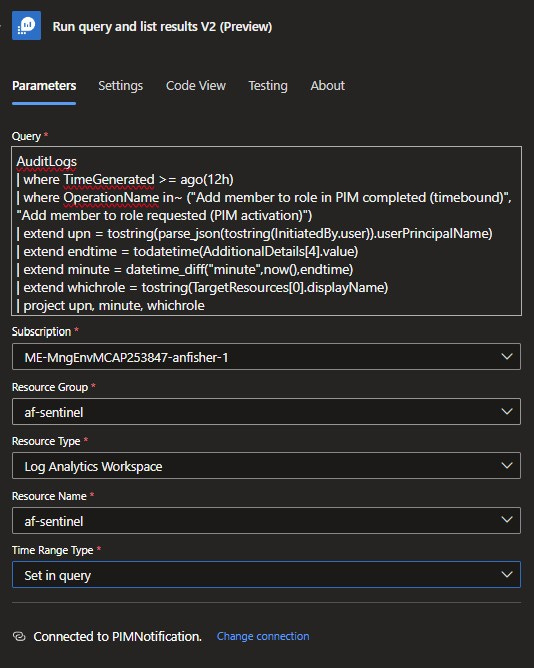Open the Resource Type dropdown
Viewport: 534px width, 668px height.
pyautogui.click(x=266, y=466)
